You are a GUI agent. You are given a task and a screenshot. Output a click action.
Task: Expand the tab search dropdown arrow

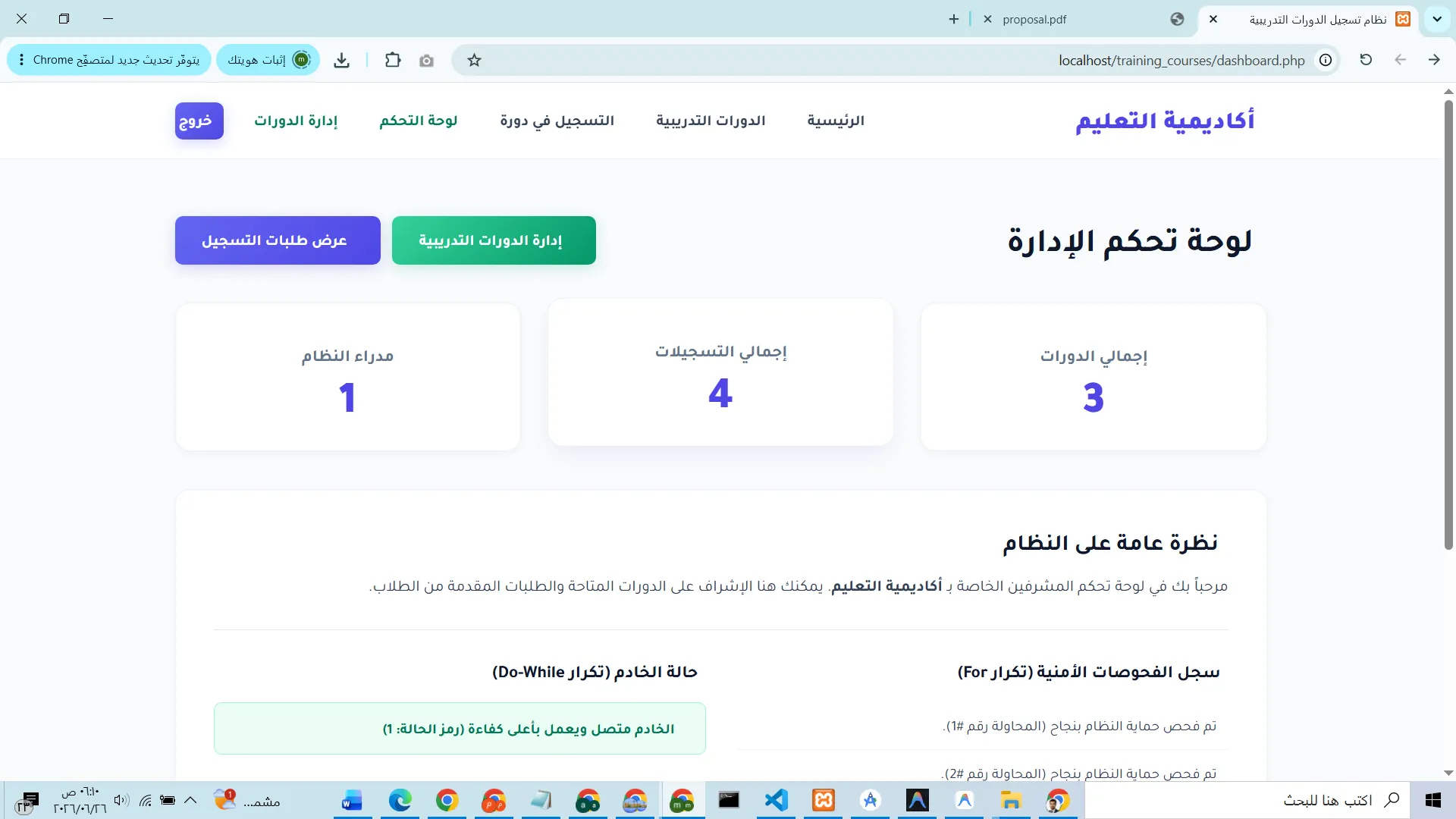[x=1437, y=20]
